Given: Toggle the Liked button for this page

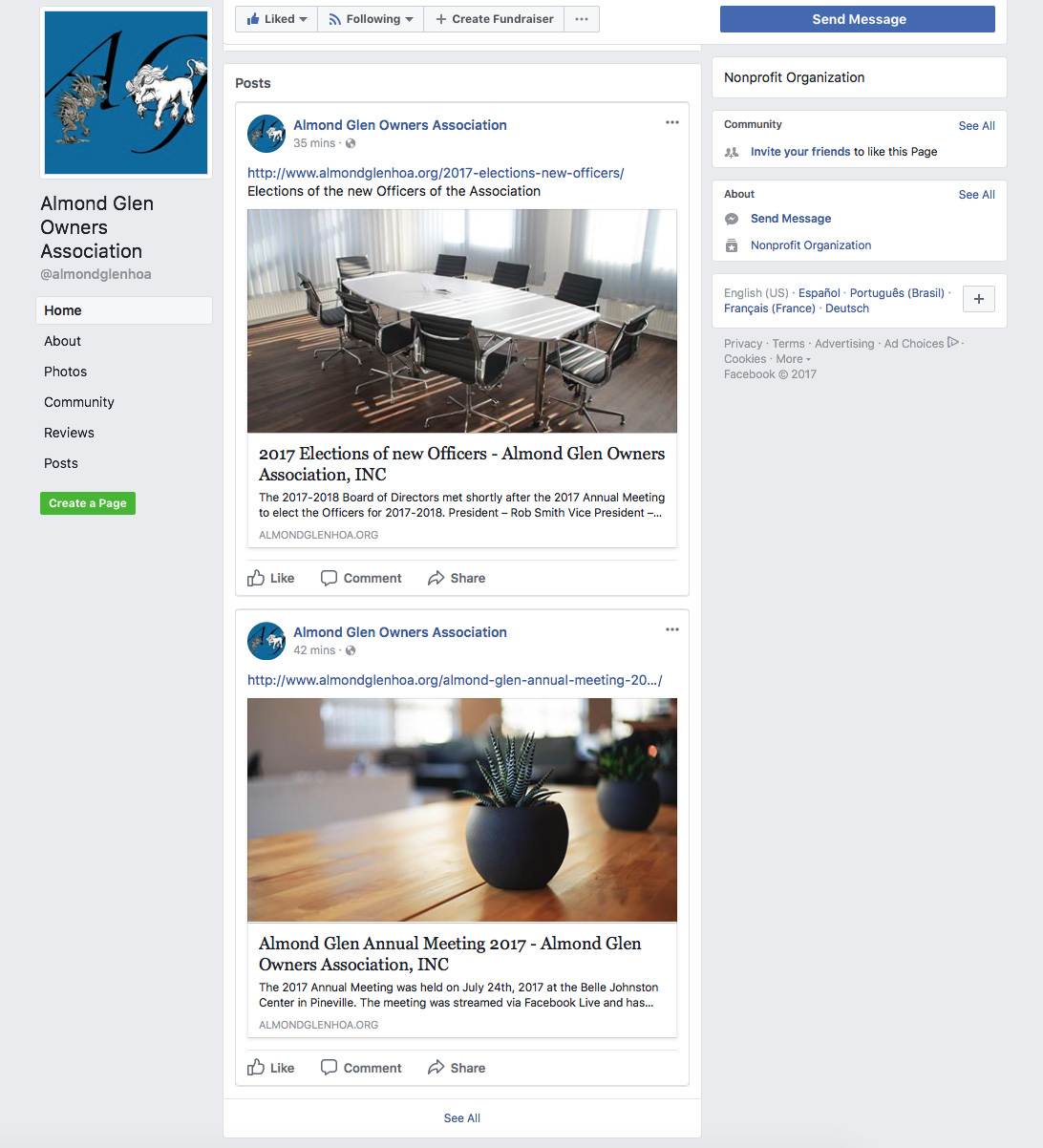Looking at the screenshot, I should (276, 19).
